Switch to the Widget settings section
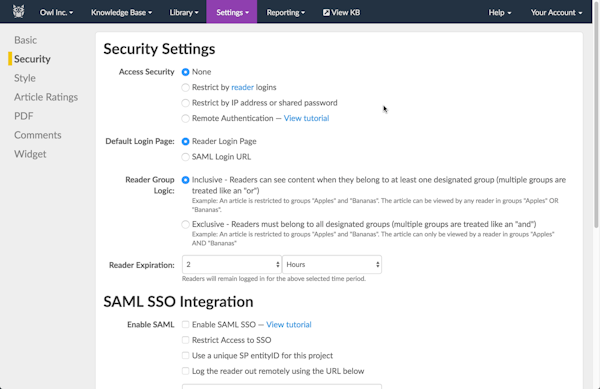Screen dimensions: 600x389 30,154
